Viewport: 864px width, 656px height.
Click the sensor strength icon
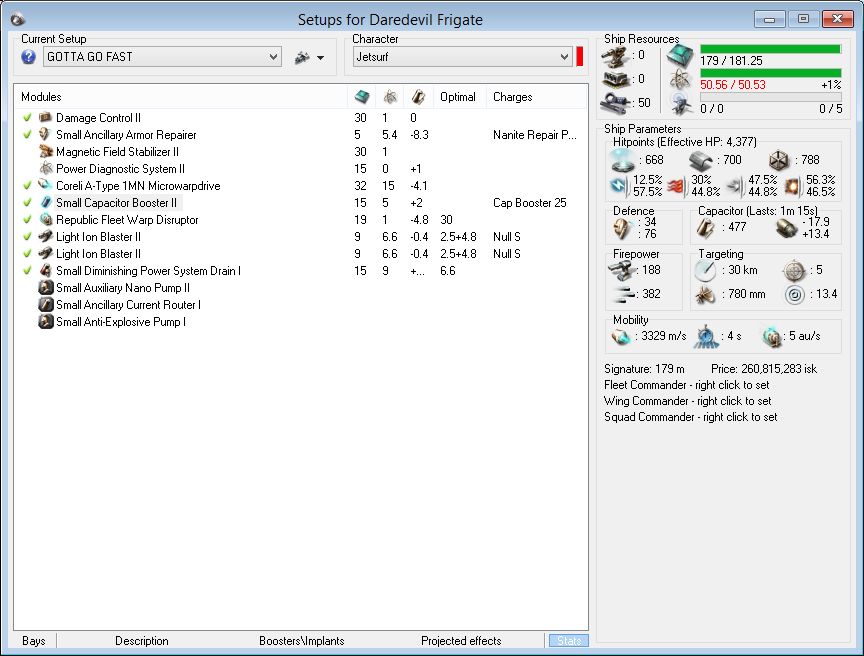click(794, 295)
